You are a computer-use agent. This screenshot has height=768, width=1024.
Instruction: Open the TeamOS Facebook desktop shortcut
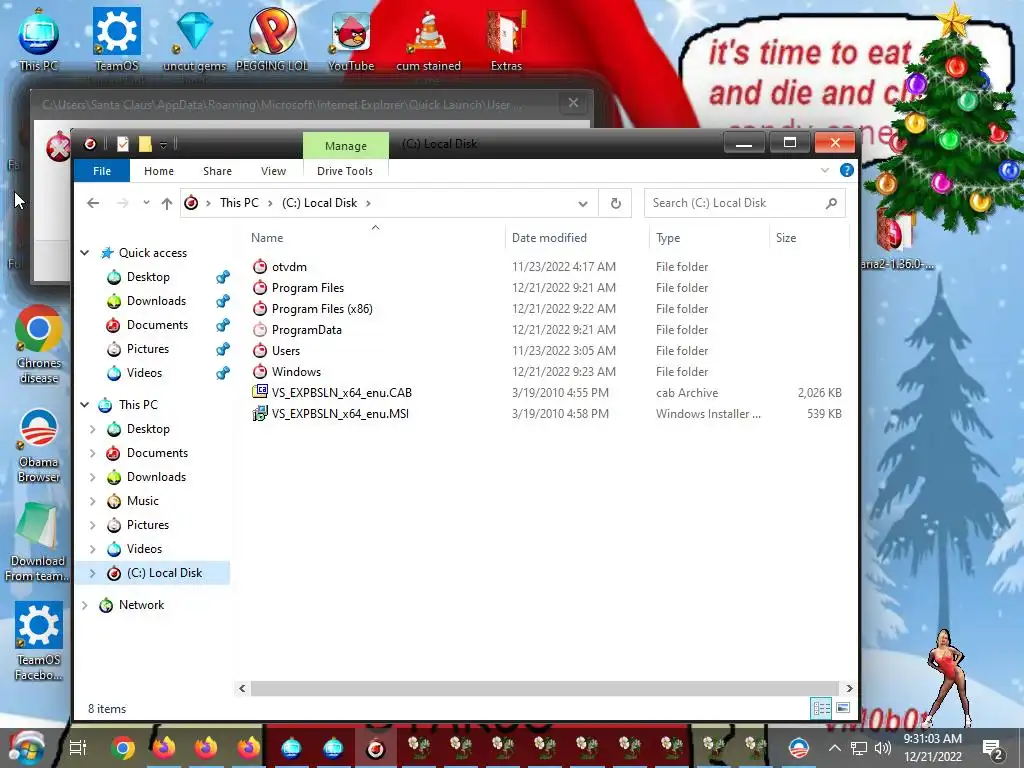tap(39, 641)
